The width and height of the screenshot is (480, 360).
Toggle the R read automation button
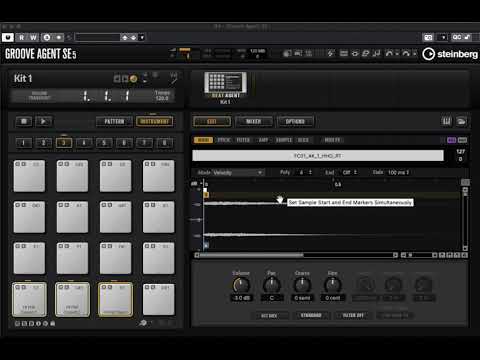point(22,37)
